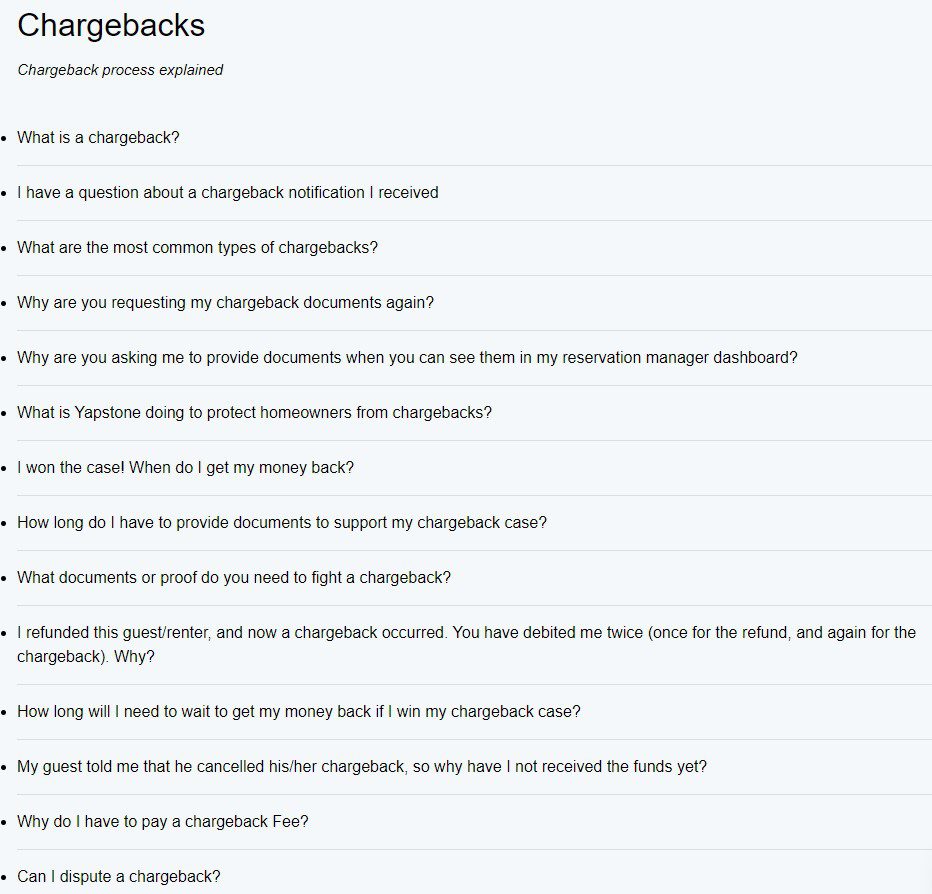Expand 'Can I dispute a chargeback?' question
Image resolution: width=932 pixels, height=894 pixels.
118,877
